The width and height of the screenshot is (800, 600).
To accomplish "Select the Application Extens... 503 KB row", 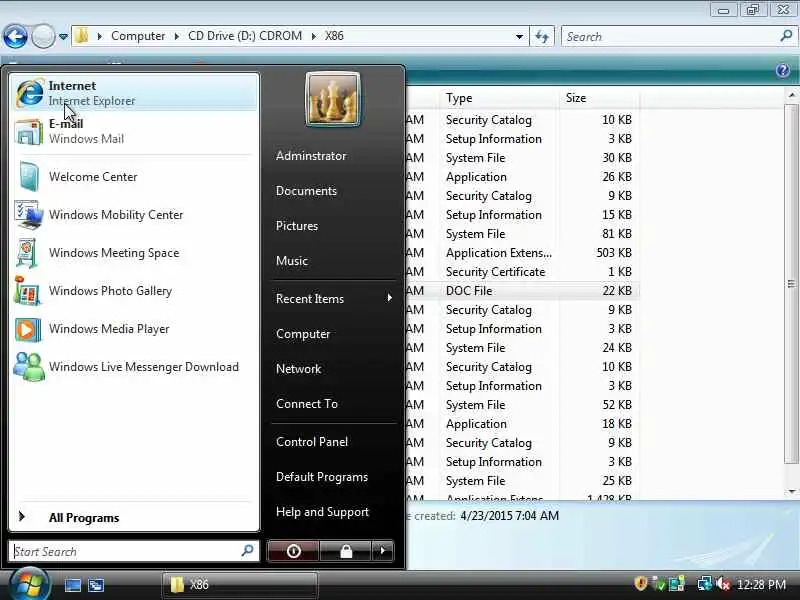I will (522, 253).
